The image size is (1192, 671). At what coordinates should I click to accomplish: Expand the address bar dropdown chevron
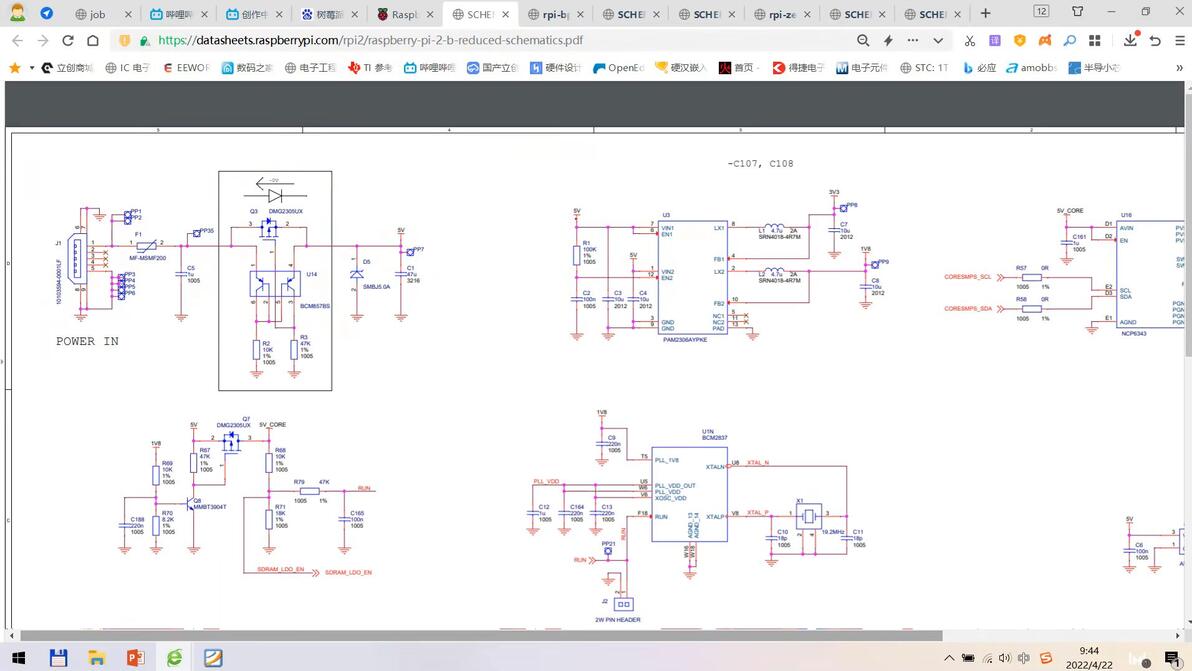coord(938,41)
